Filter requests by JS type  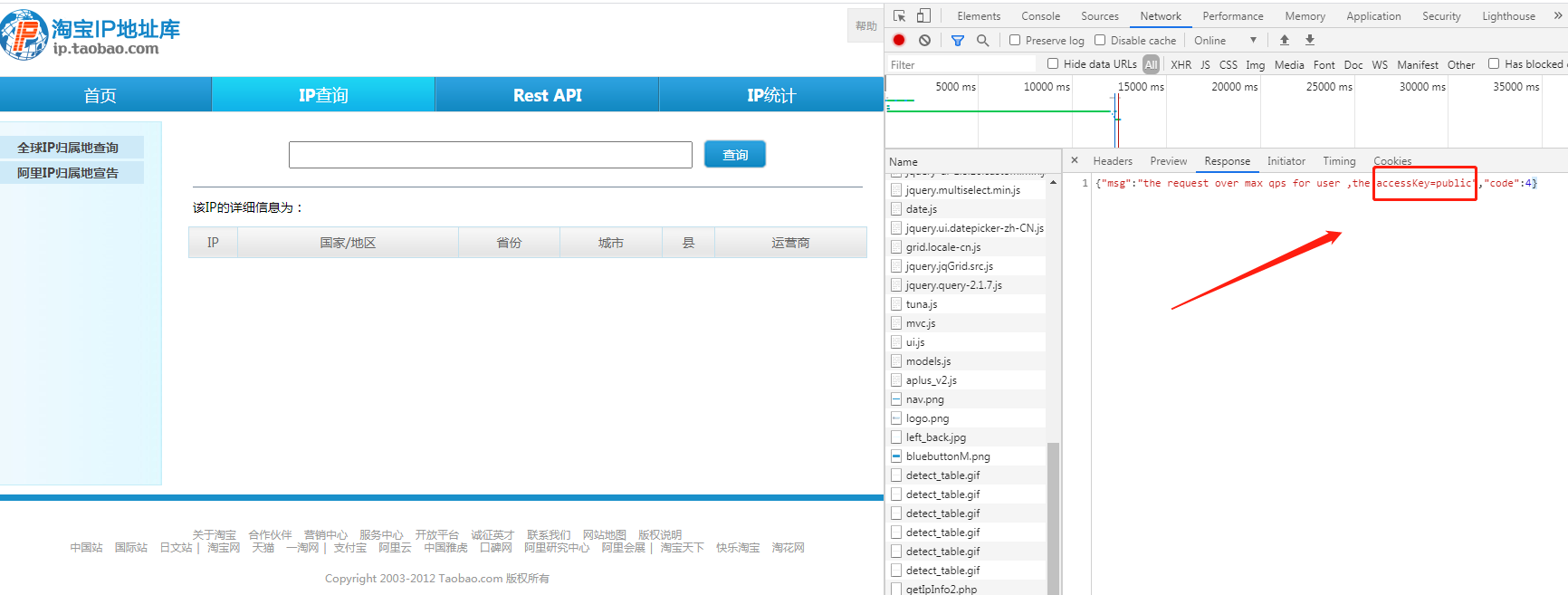coord(1205,64)
